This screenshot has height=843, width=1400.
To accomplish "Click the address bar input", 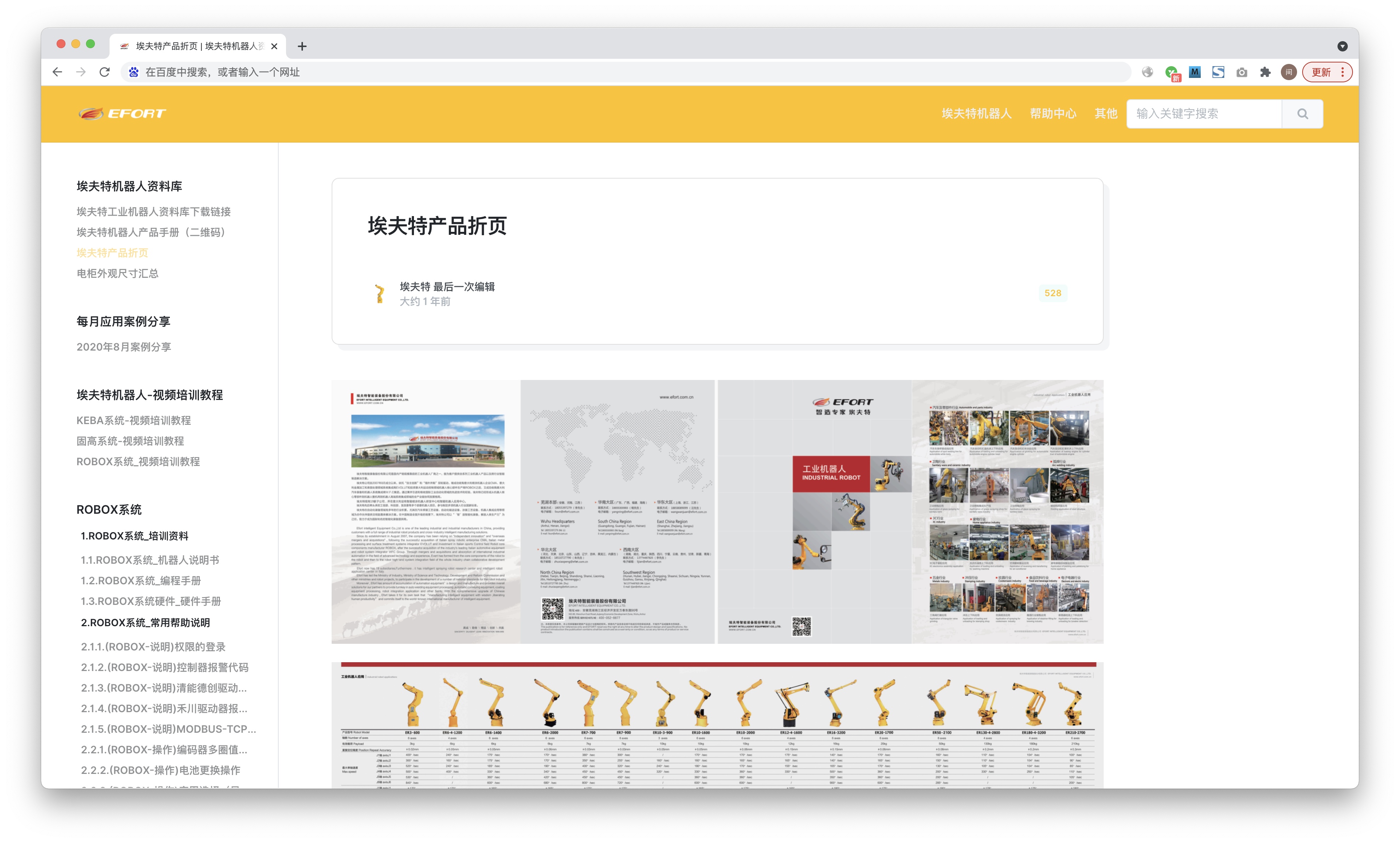I will click(625, 72).
